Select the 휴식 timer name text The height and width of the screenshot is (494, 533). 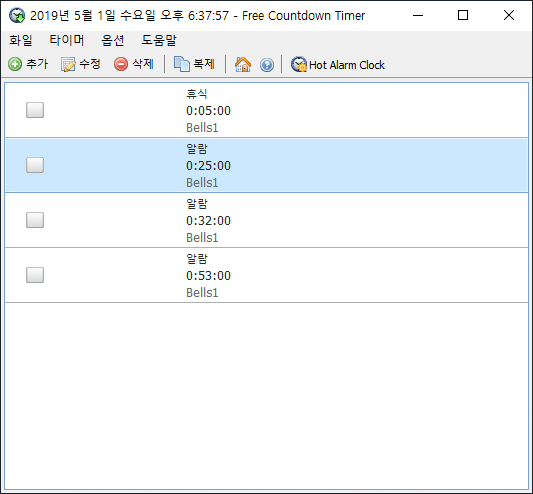pyautogui.click(x=197, y=93)
